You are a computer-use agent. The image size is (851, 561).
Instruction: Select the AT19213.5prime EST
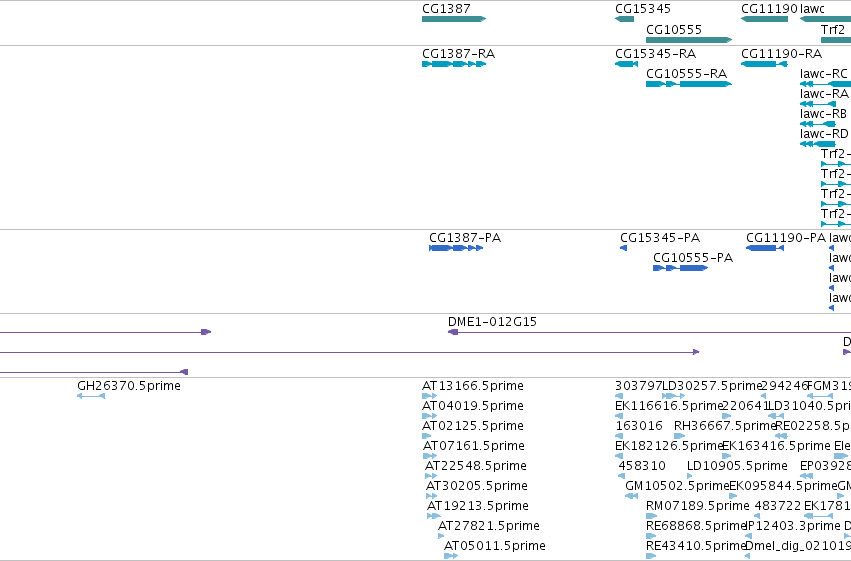click(x=434, y=516)
